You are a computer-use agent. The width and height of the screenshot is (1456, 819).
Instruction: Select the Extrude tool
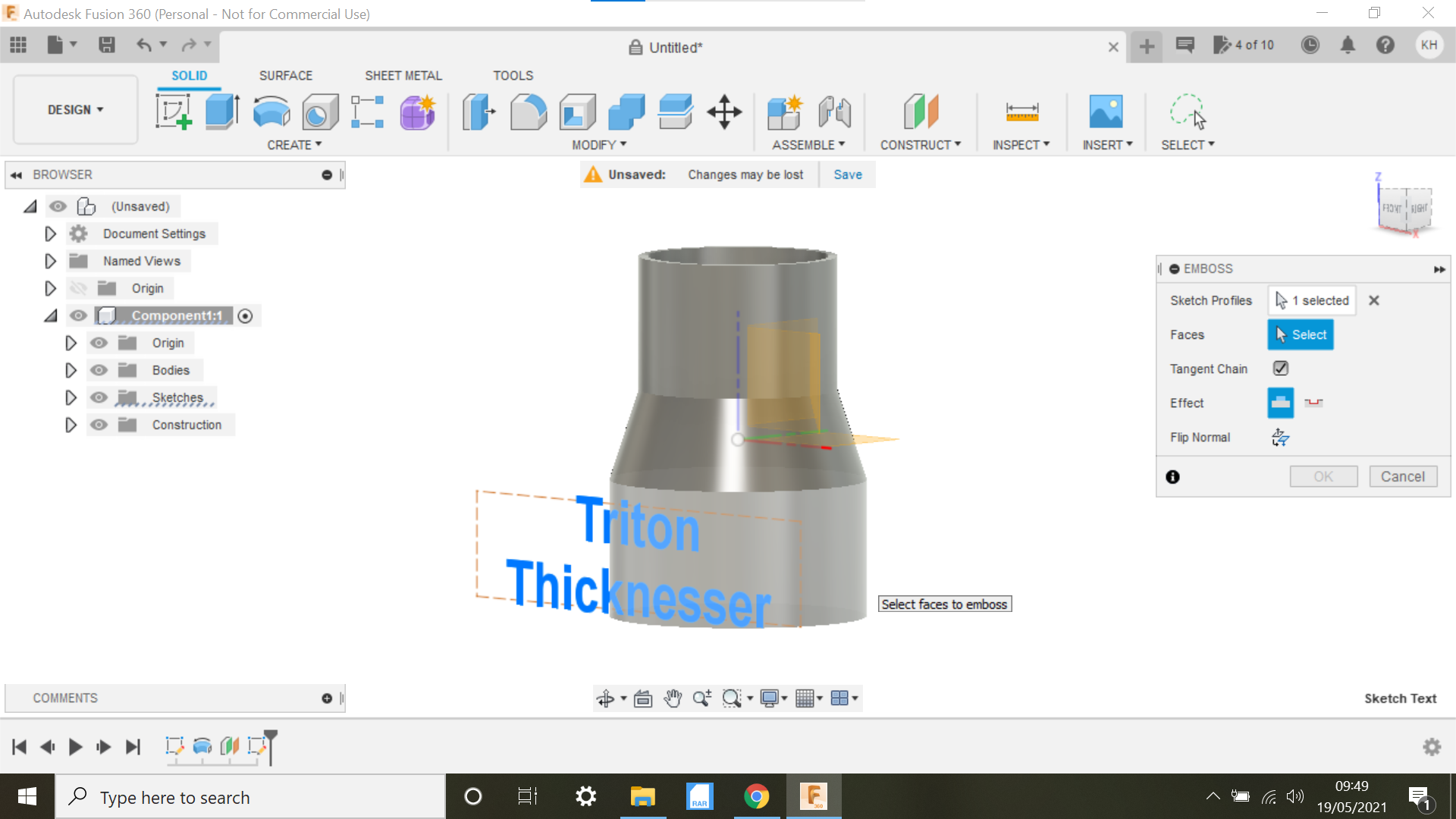coord(222,112)
